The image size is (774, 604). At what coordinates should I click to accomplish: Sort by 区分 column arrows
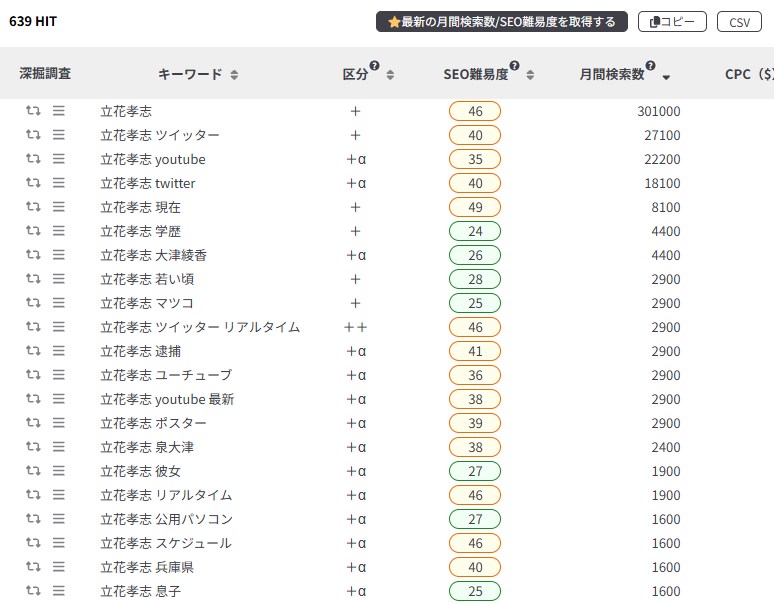390,75
